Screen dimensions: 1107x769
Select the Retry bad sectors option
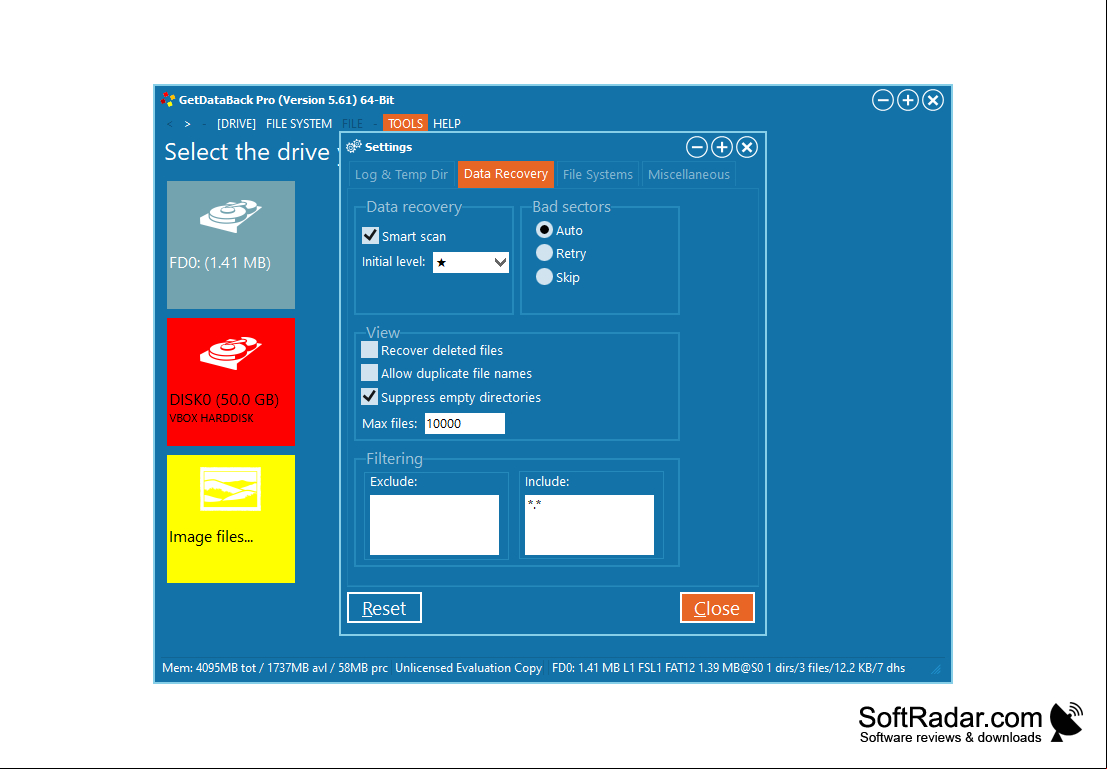(544, 253)
